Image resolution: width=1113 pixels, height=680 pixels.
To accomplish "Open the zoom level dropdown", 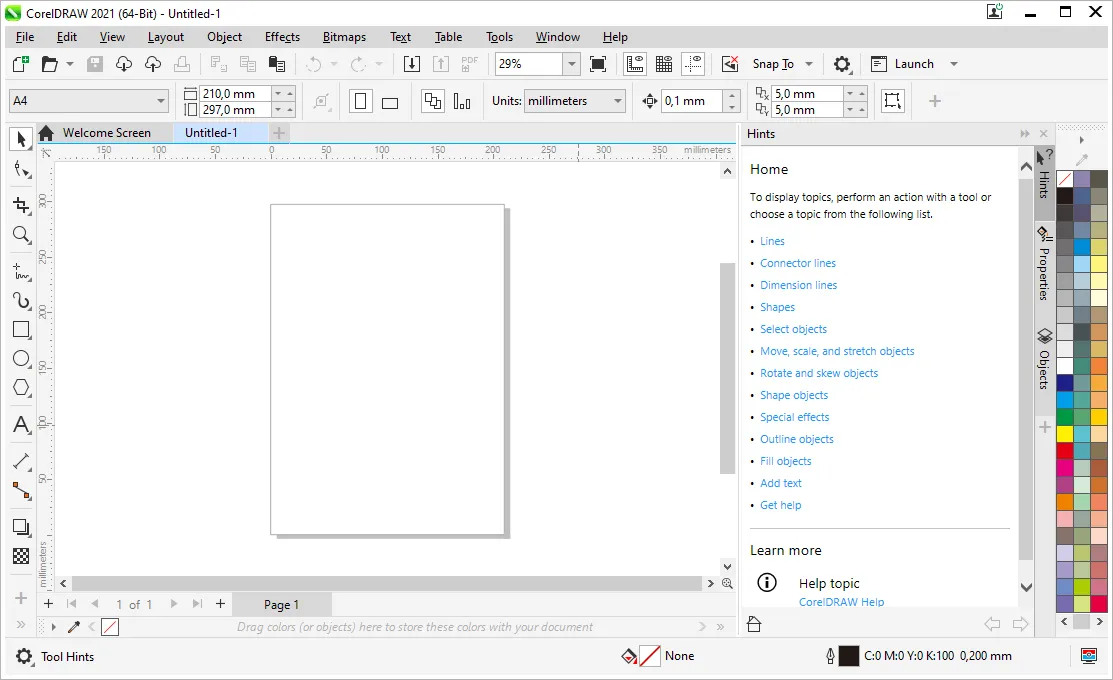I will pyautogui.click(x=570, y=63).
